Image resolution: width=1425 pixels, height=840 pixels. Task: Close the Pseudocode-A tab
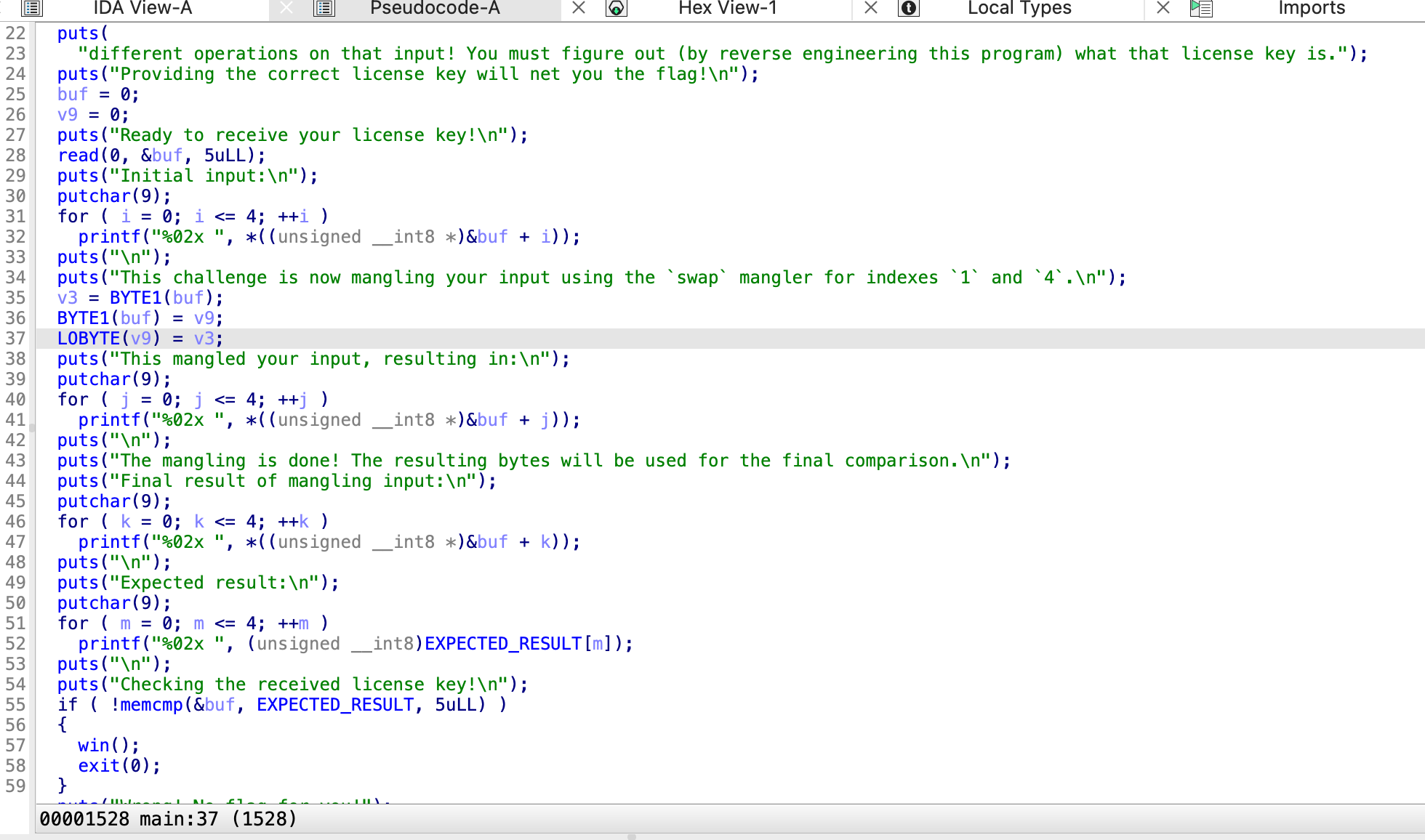point(286,8)
